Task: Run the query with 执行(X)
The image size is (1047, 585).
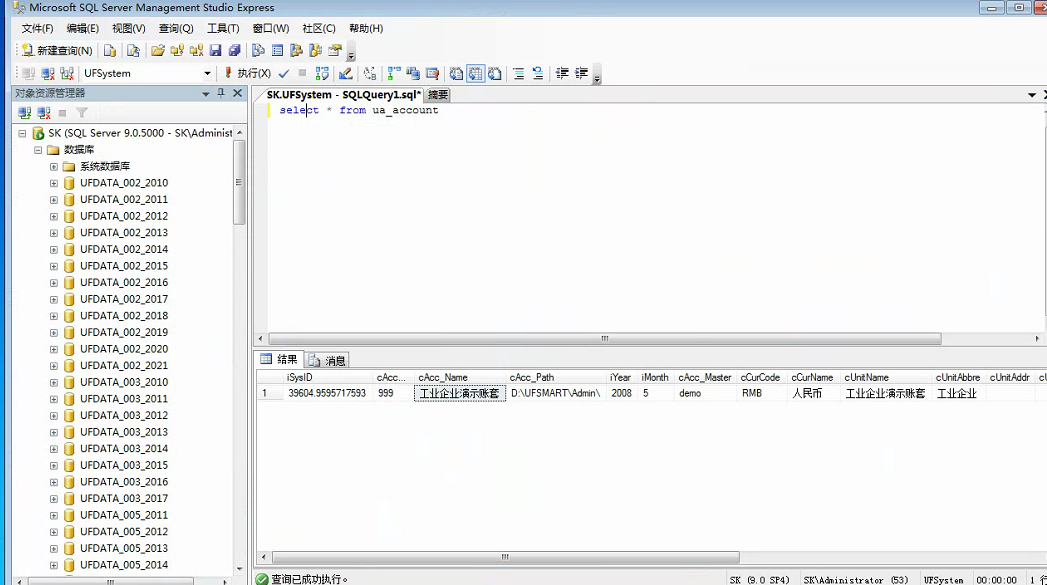Action: click(247, 73)
